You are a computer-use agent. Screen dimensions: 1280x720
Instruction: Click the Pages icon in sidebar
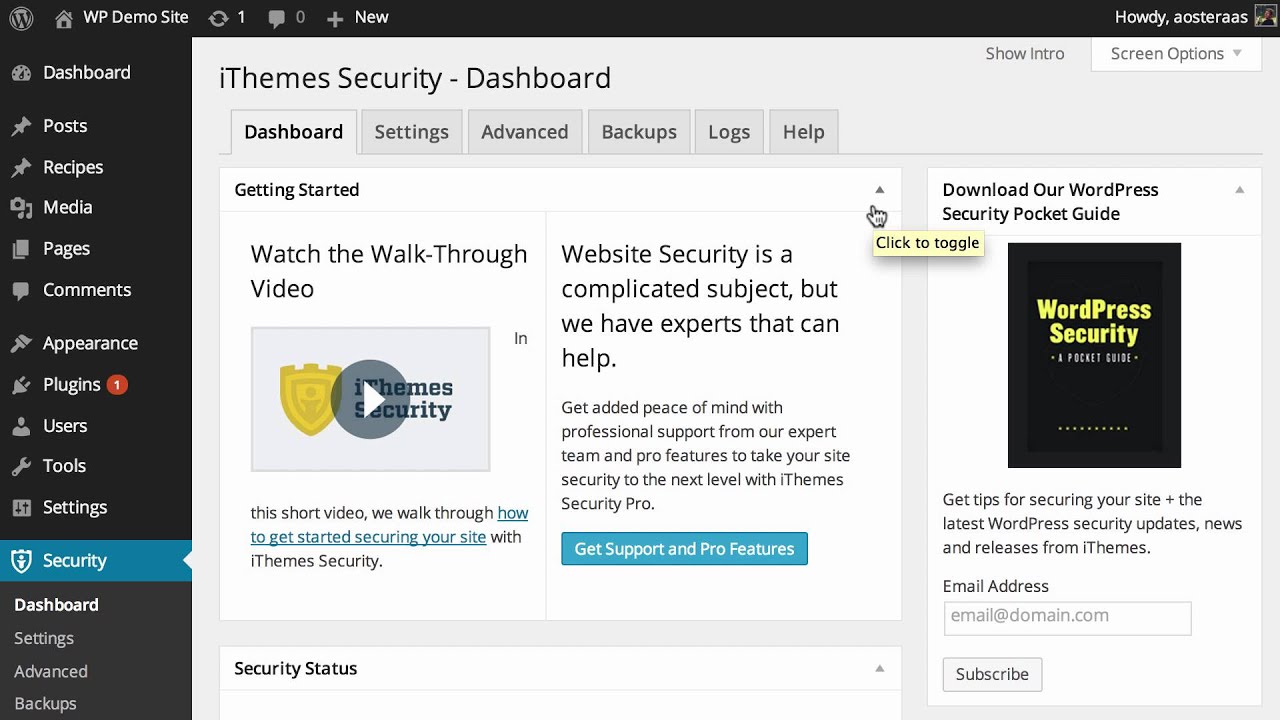[21, 249]
